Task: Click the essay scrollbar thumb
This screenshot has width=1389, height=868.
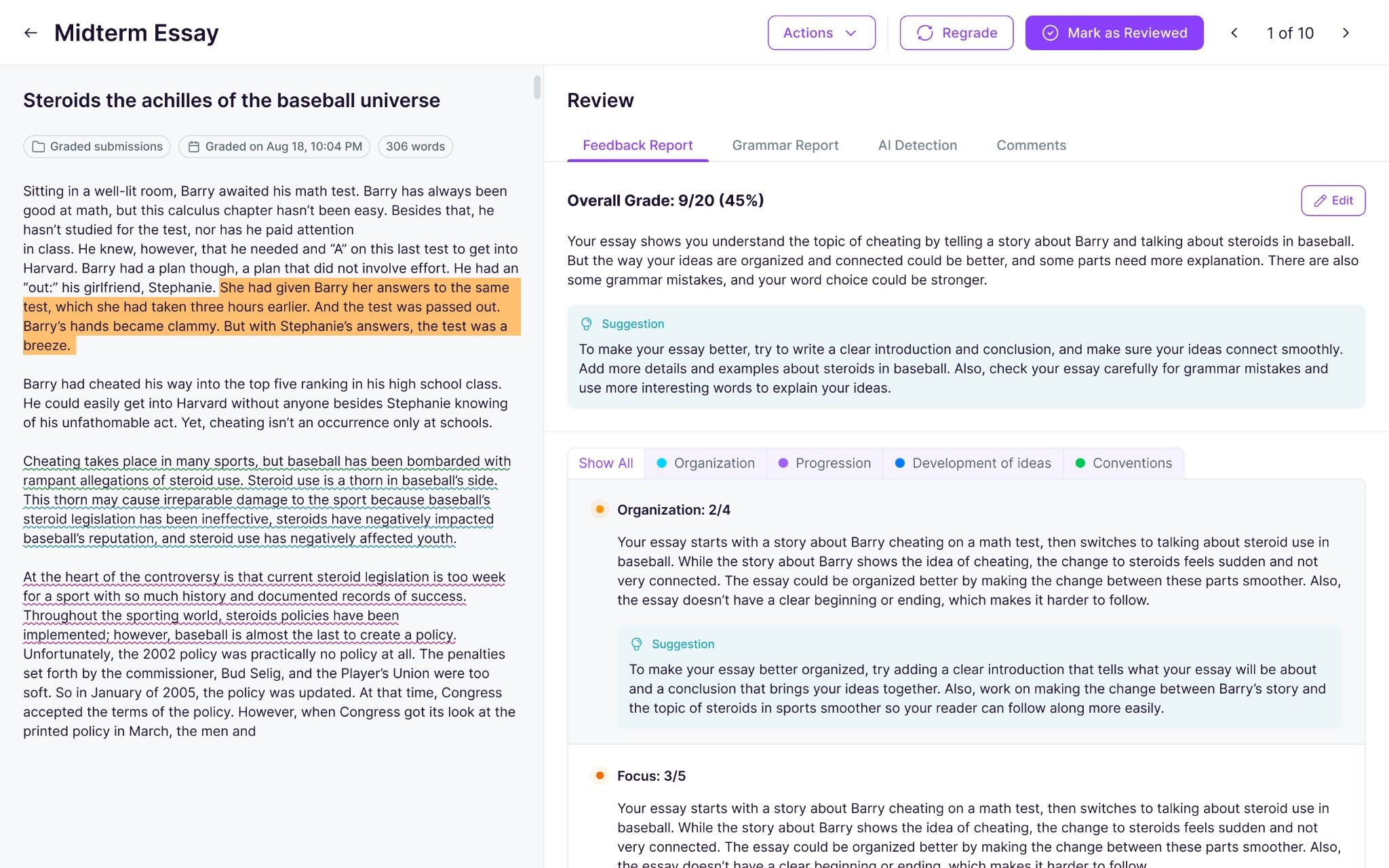Action: coord(537,87)
